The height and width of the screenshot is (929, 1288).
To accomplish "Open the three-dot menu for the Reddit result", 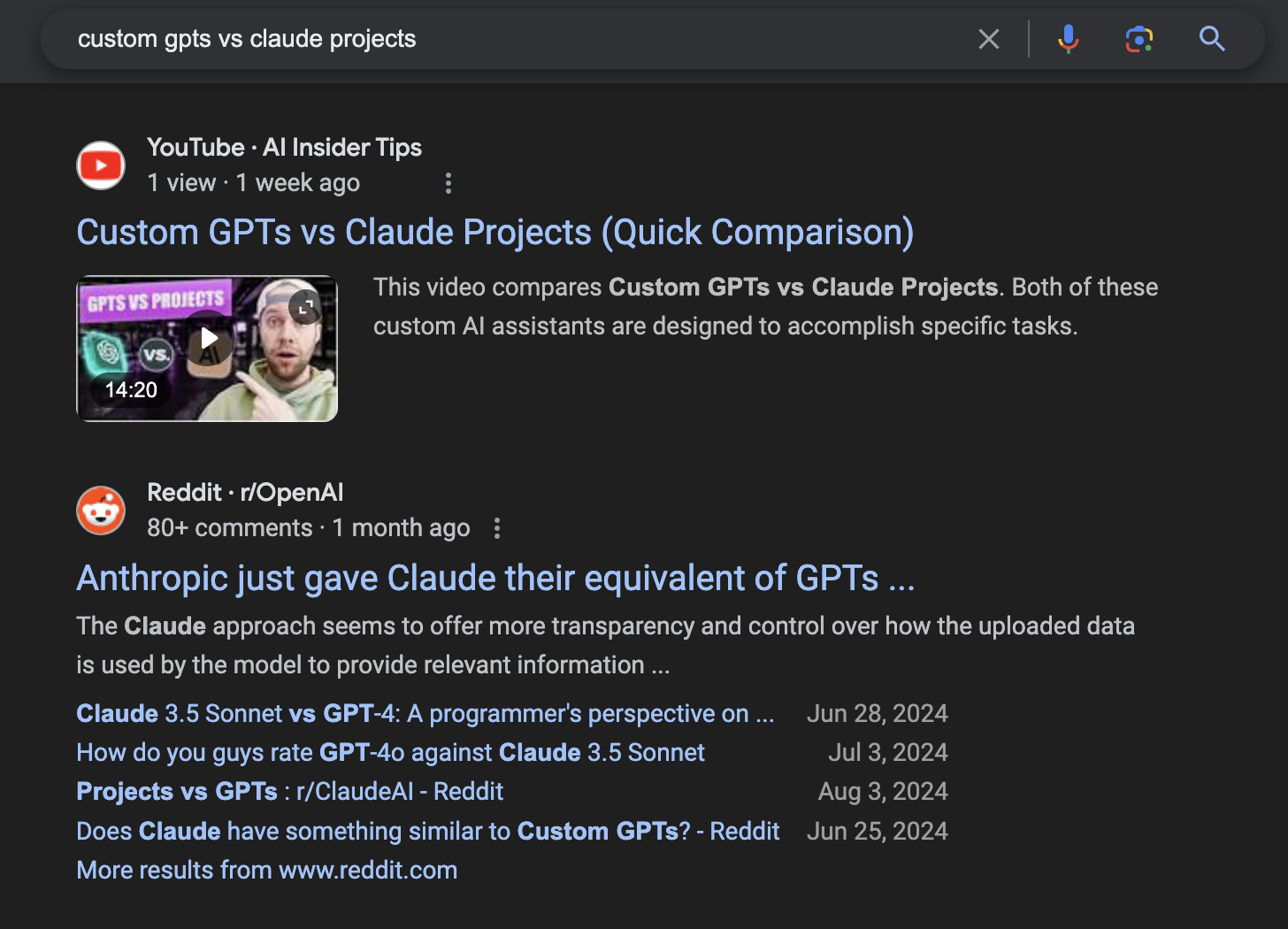I will coord(497,527).
